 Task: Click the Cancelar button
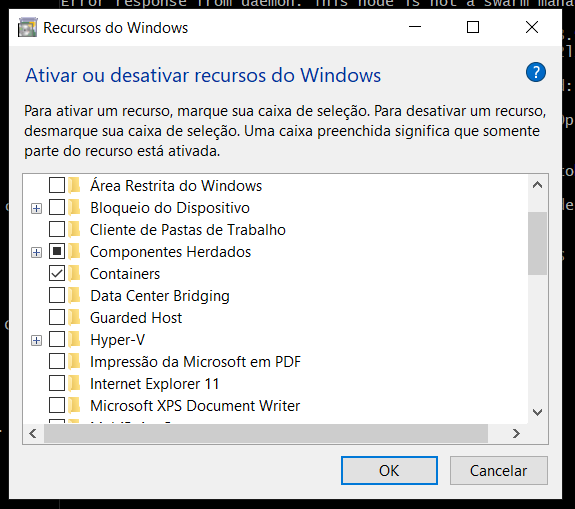point(499,470)
